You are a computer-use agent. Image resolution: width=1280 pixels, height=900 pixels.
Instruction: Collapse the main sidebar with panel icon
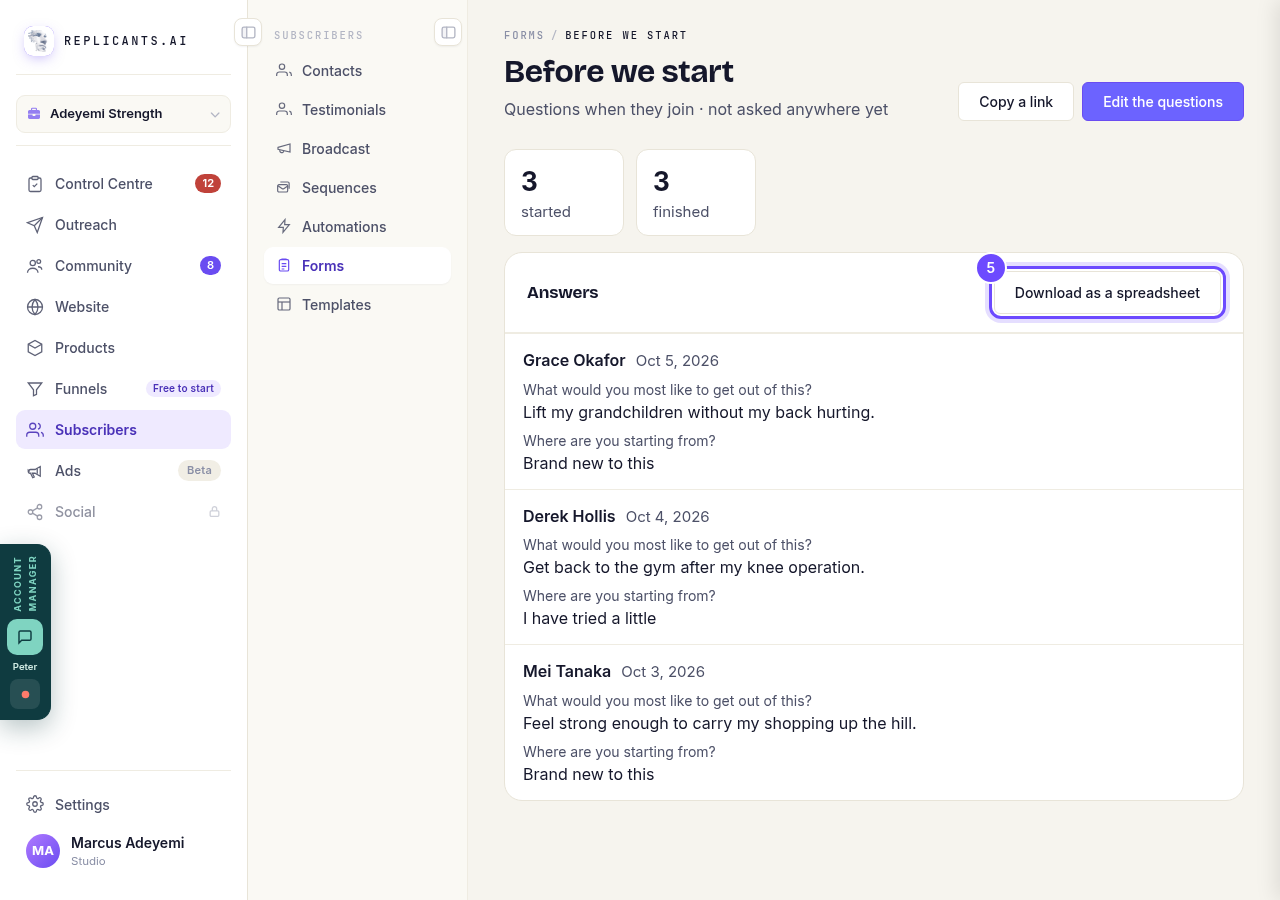[x=248, y=33]
